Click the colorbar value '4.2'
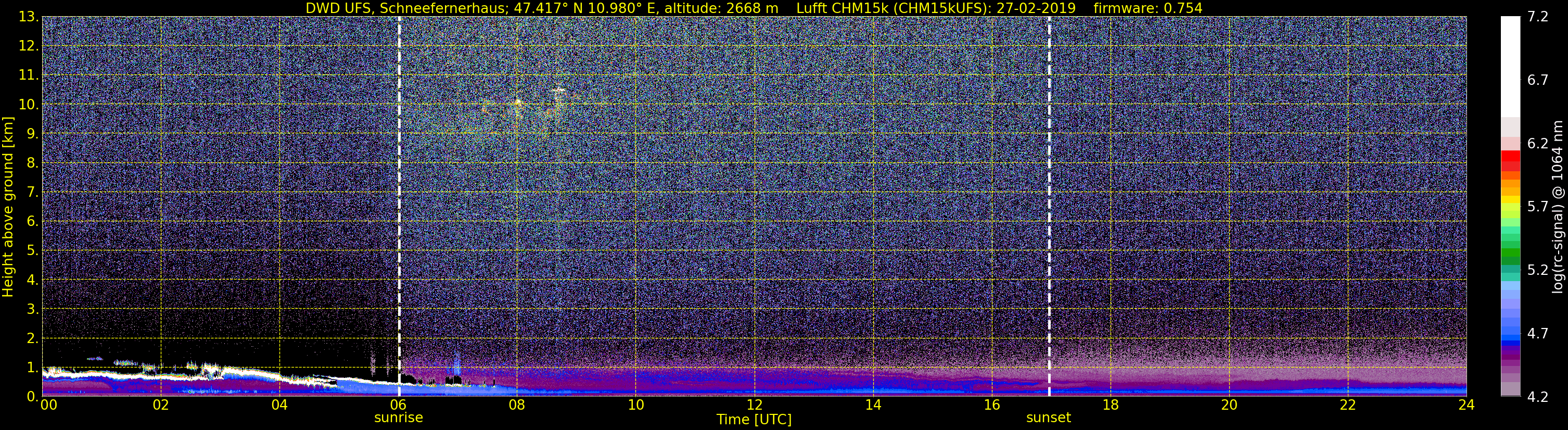 1538,397
